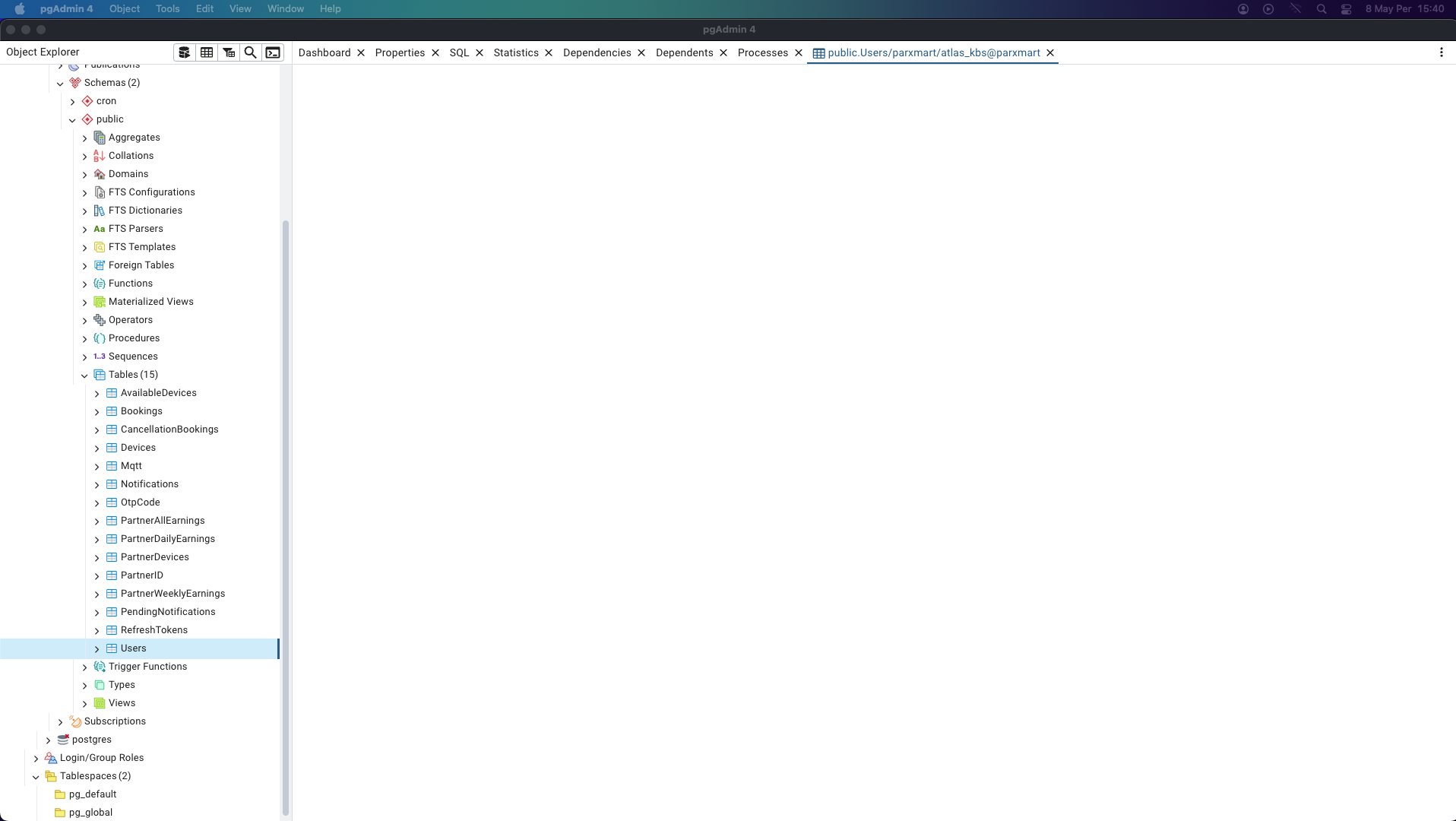Expand the Users table node
1456x821 pixels.
pos(97,648)
